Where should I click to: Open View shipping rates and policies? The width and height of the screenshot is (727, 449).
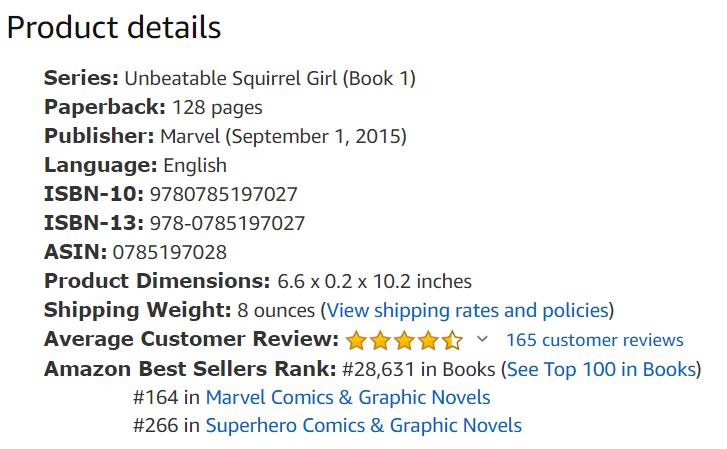tap(467, 310)
